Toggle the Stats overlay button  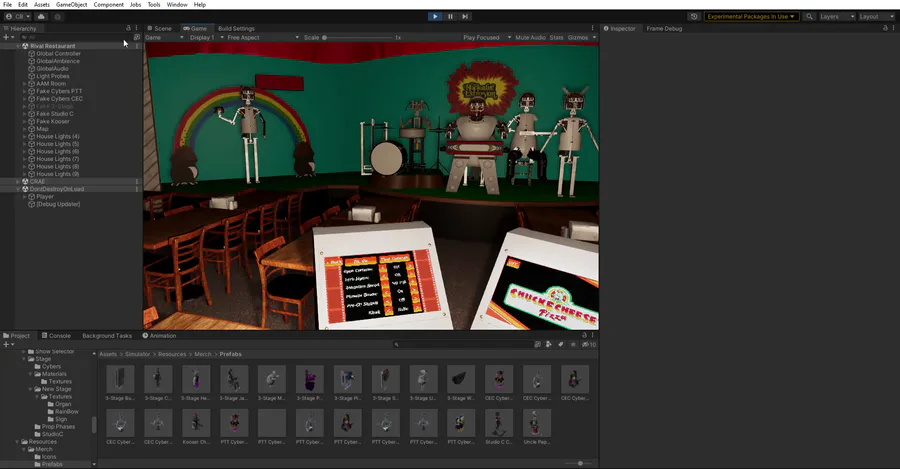coord(556,37)
